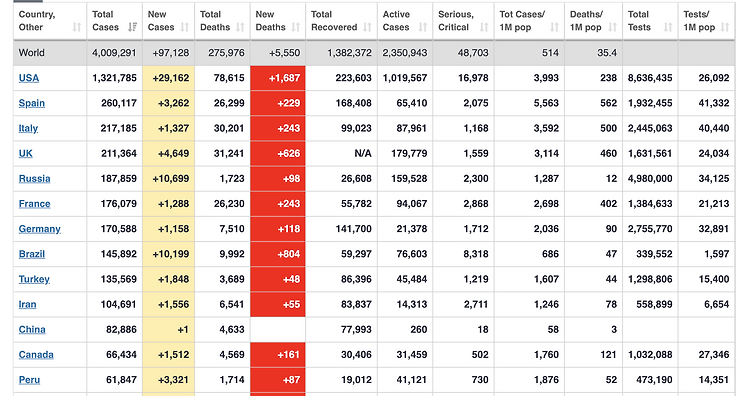This screenshot has width=750, height=396.
Task: Sort by New Deaths column arrows
Action: click(296, 27)
